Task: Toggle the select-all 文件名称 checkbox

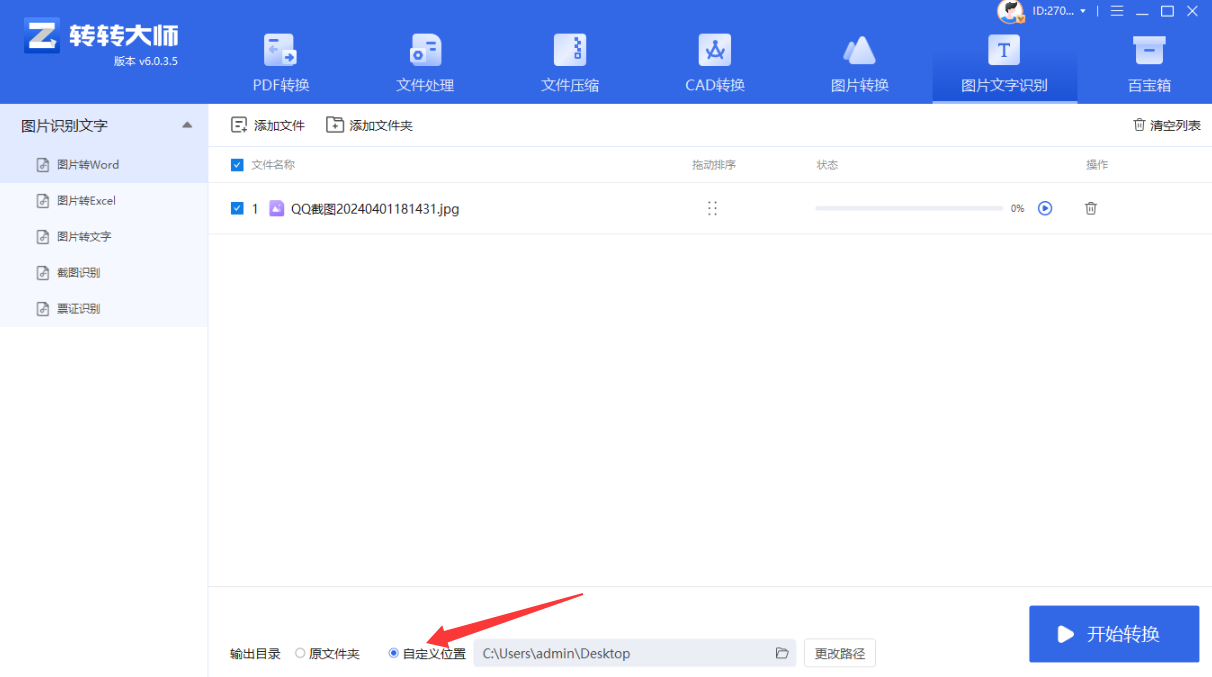Action: [x=237, y=165]
